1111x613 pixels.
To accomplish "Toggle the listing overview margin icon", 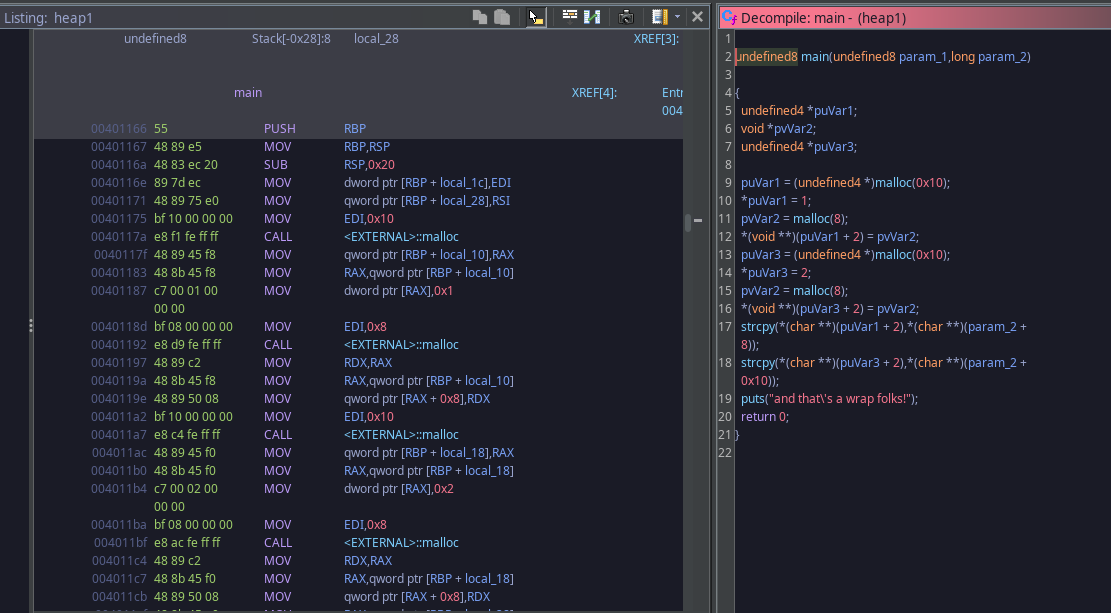I will pos(660,17).
